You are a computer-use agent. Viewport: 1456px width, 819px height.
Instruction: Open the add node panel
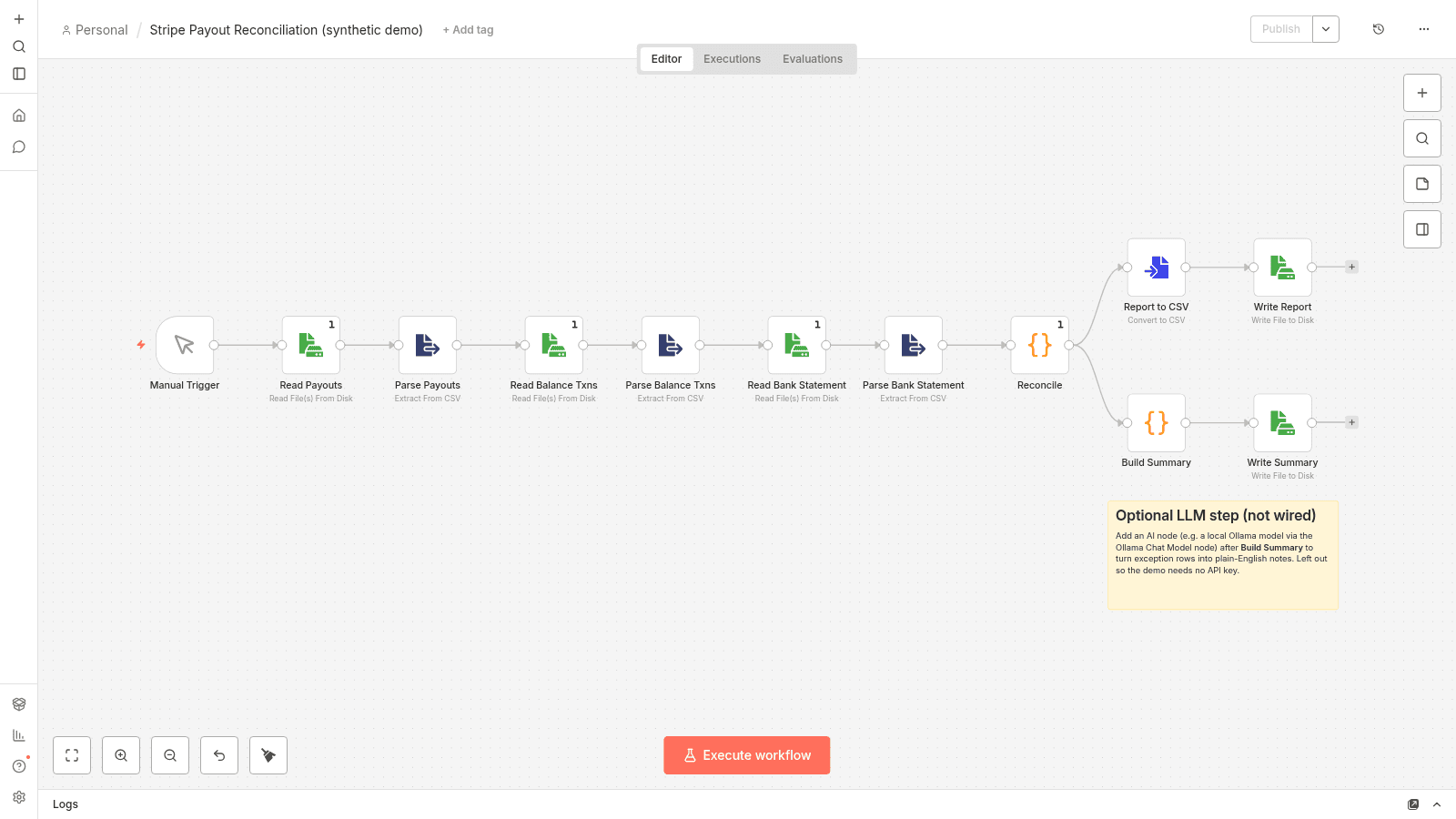(x=1422, y=93)
